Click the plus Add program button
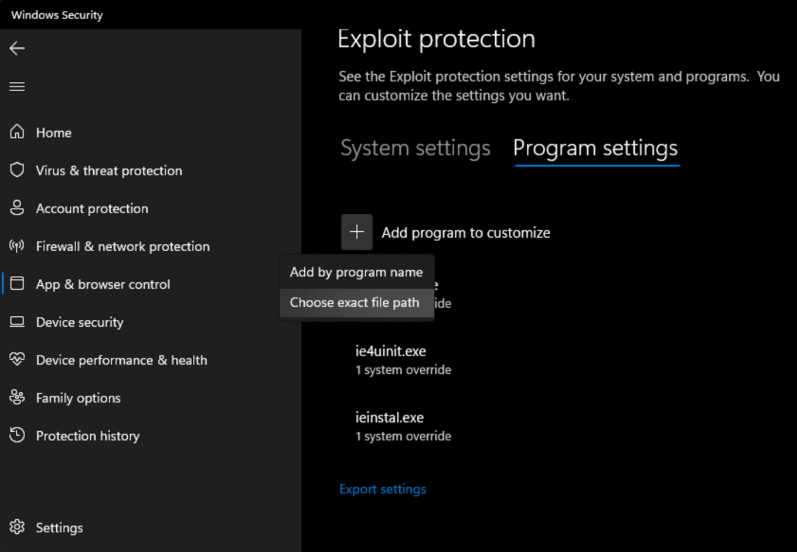This screenshot has width=797, height=552. pos(357,232)
